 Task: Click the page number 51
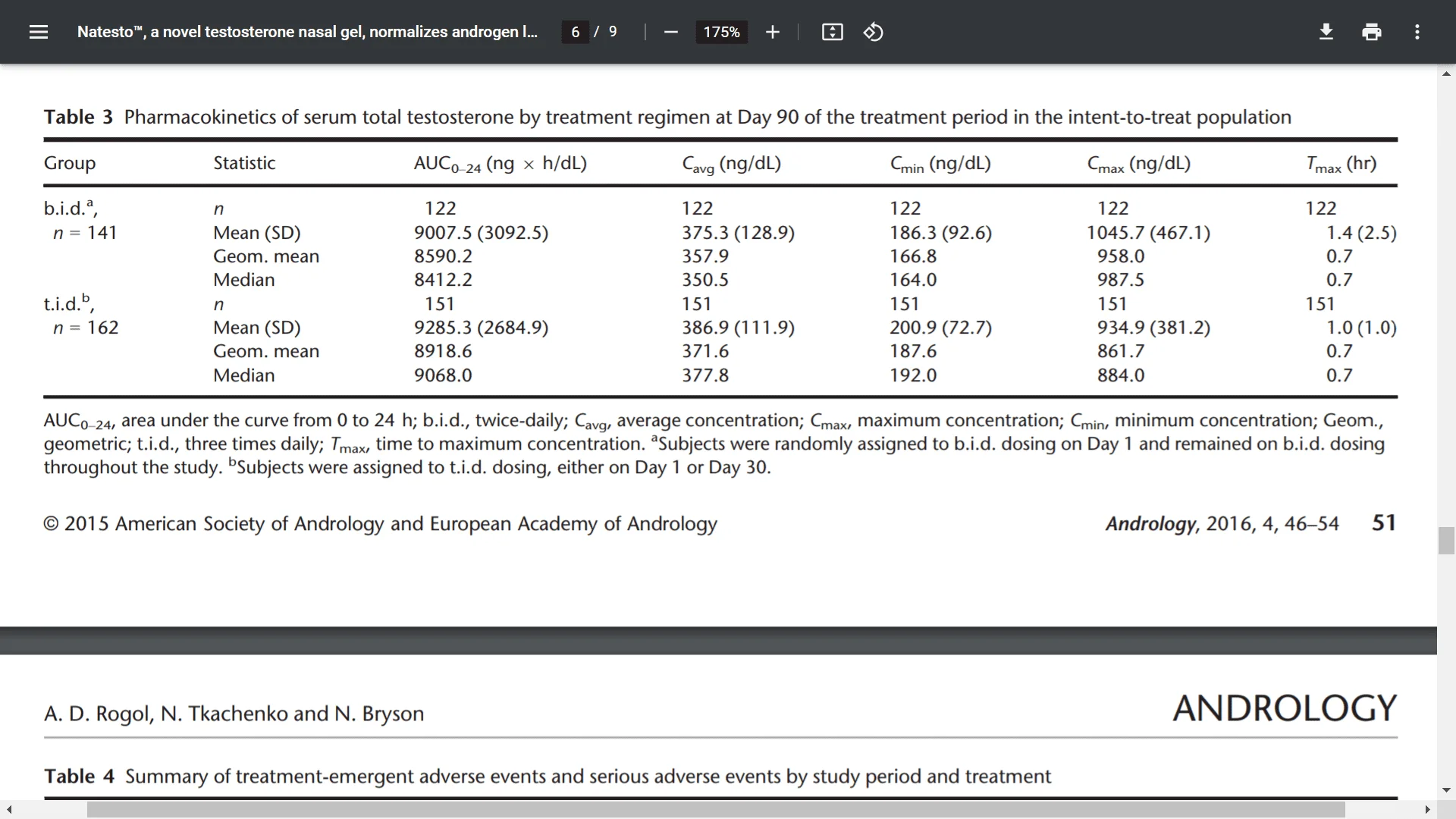[1384, 522]
